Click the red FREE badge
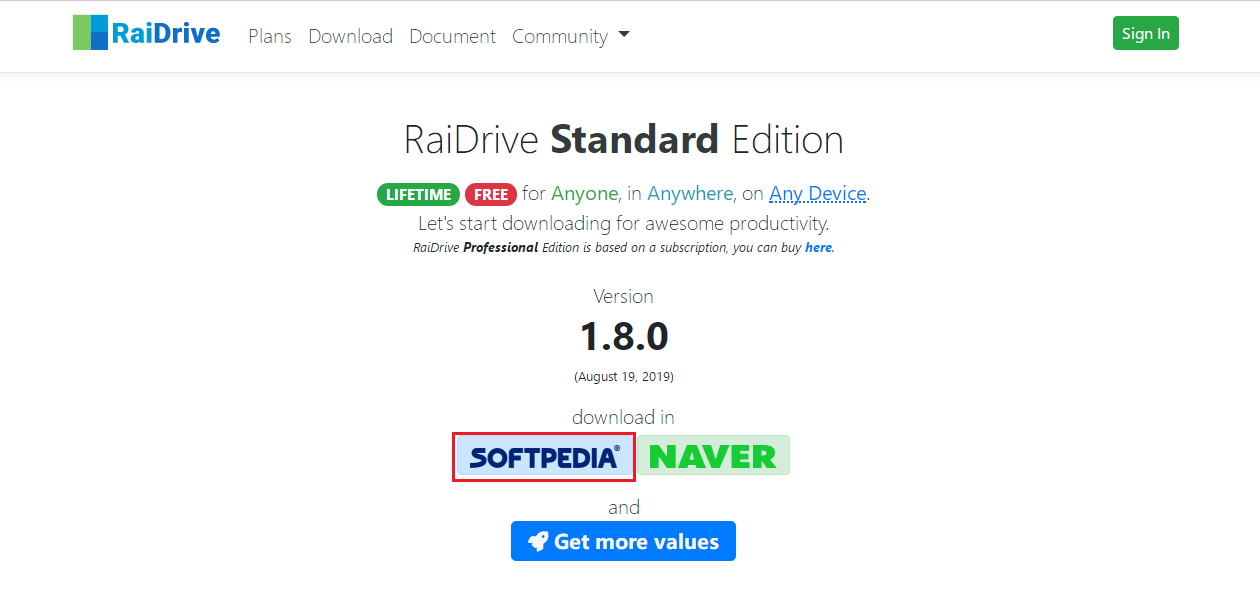1260x612 pixels. pyautogui.click(x=491, y=195)
